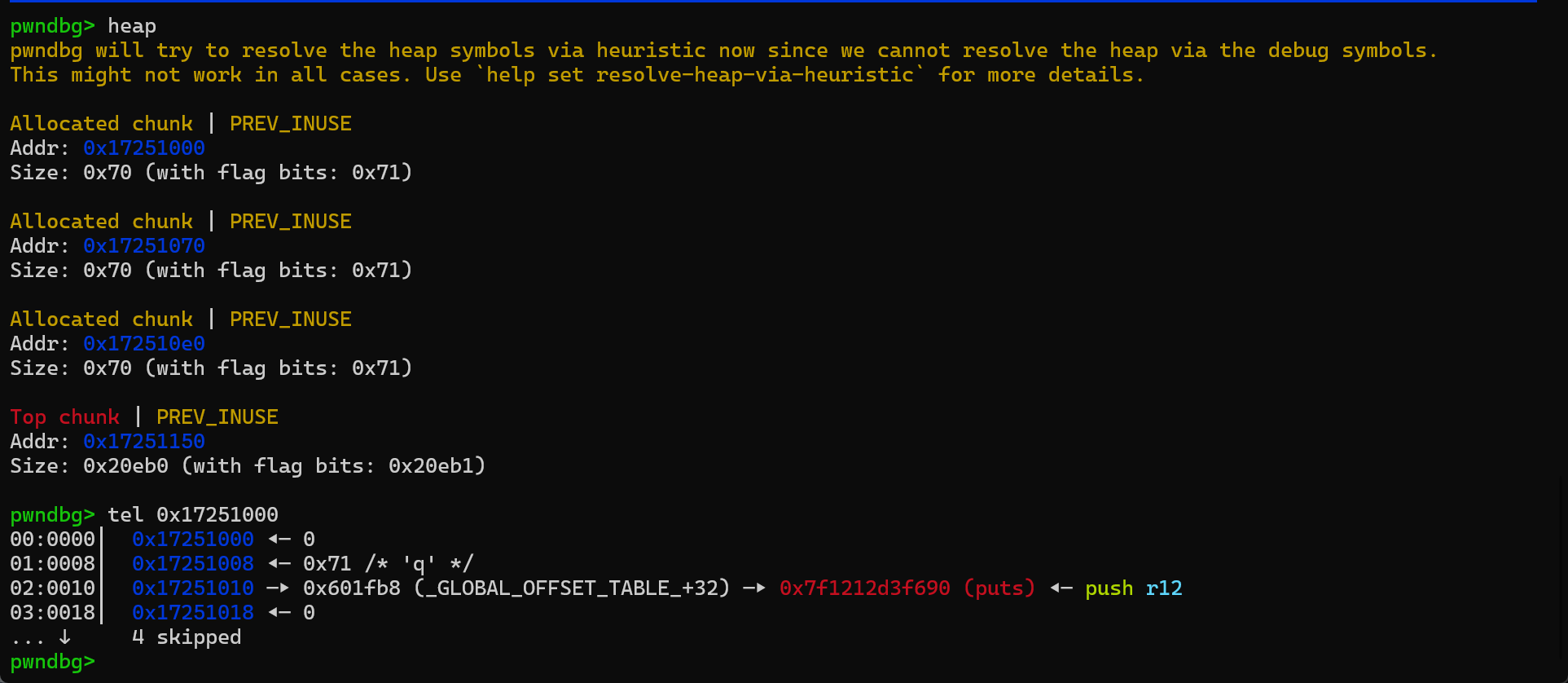Click the heap chunk address 0x17251070

(143, 246)
